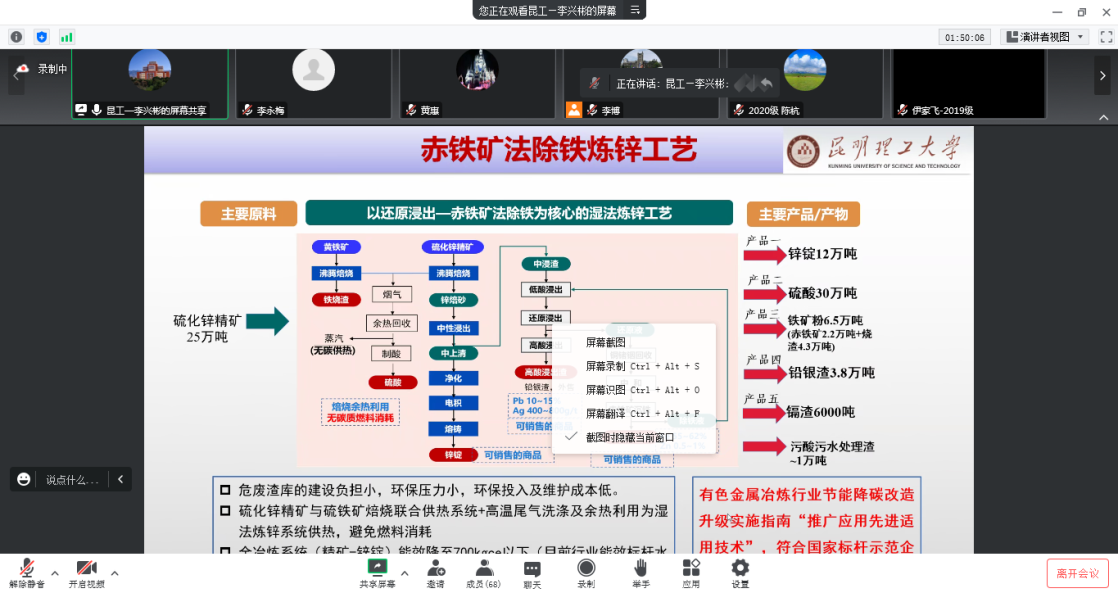
Task: Open the Invite icon in the toolbar
Action: click(x=436, y=568)
